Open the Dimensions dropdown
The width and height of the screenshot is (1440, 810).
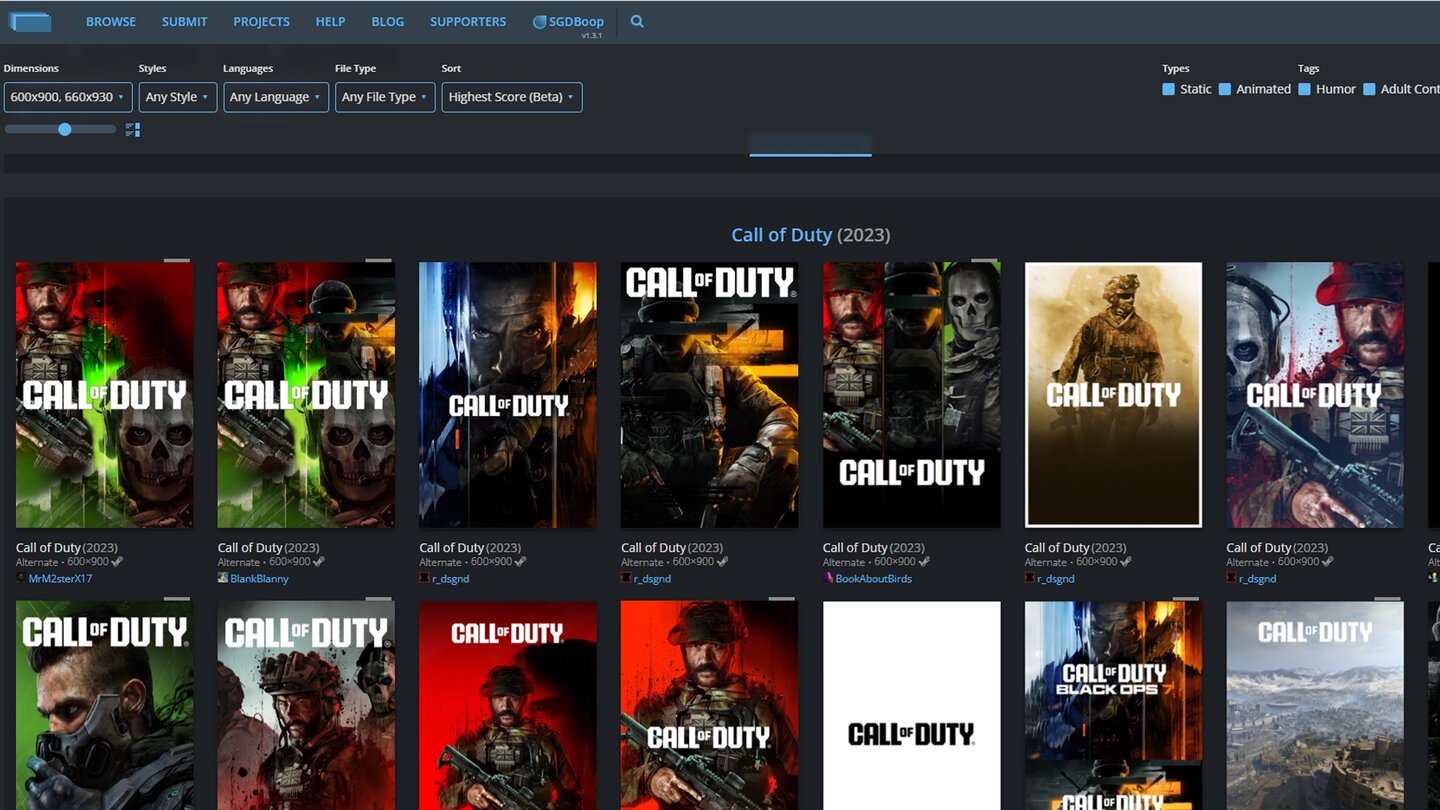pos(68,97)
